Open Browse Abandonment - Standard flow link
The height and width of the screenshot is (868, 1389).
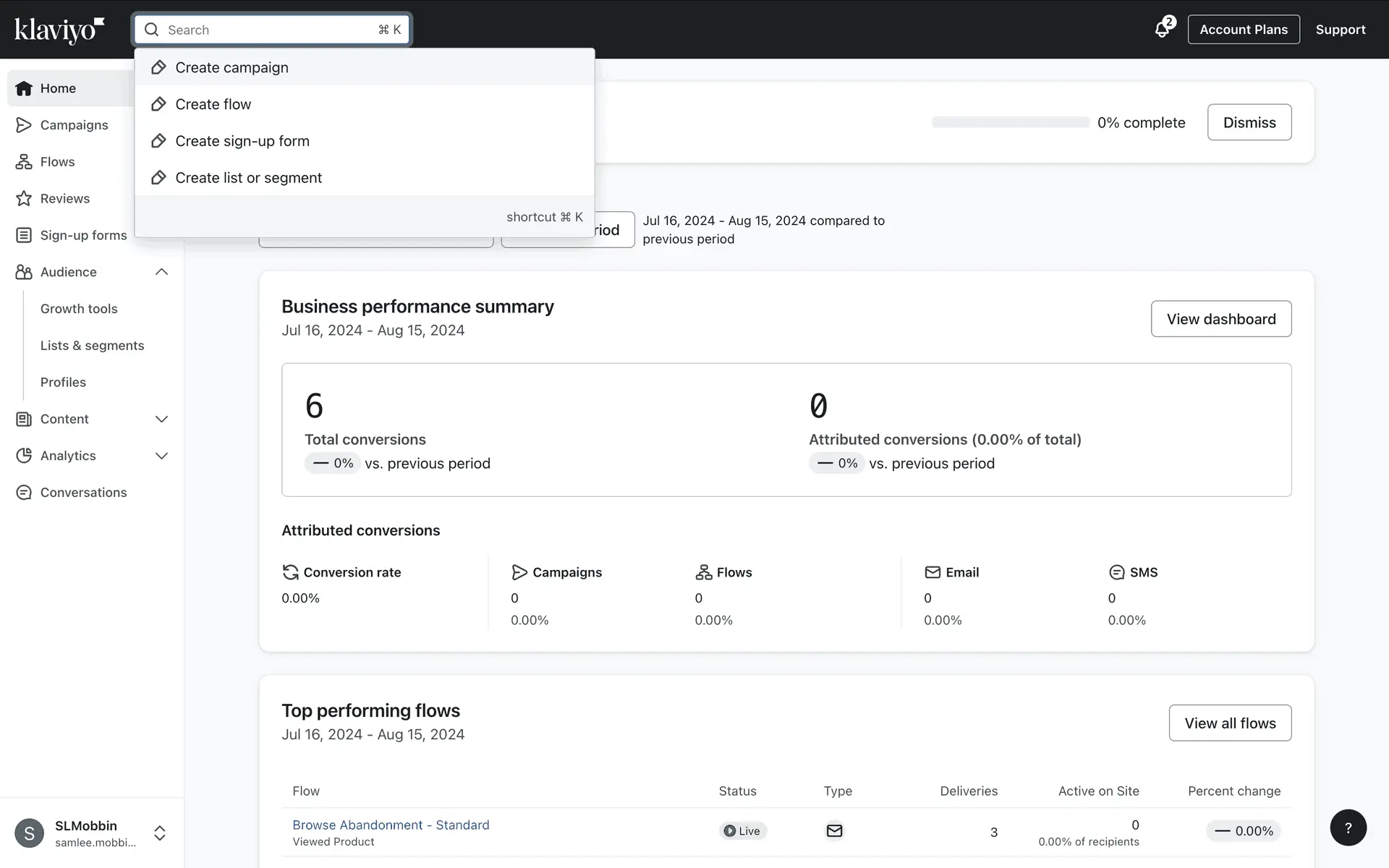[x=391, y=825]
